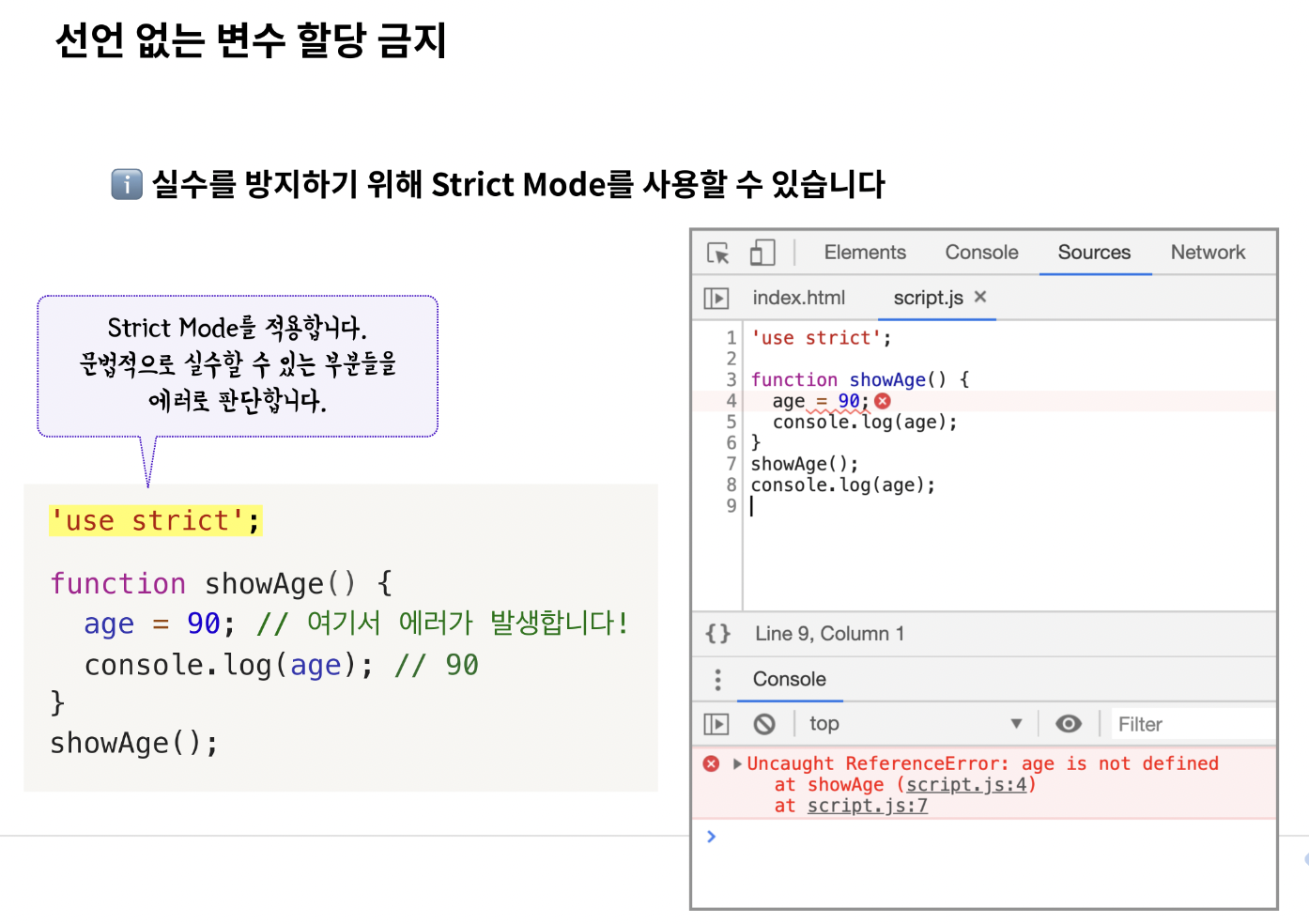The height and width of the screenshot is (924, 1309).
Task: Clear the console with the clear icon
Action: (x=765, y=723)
